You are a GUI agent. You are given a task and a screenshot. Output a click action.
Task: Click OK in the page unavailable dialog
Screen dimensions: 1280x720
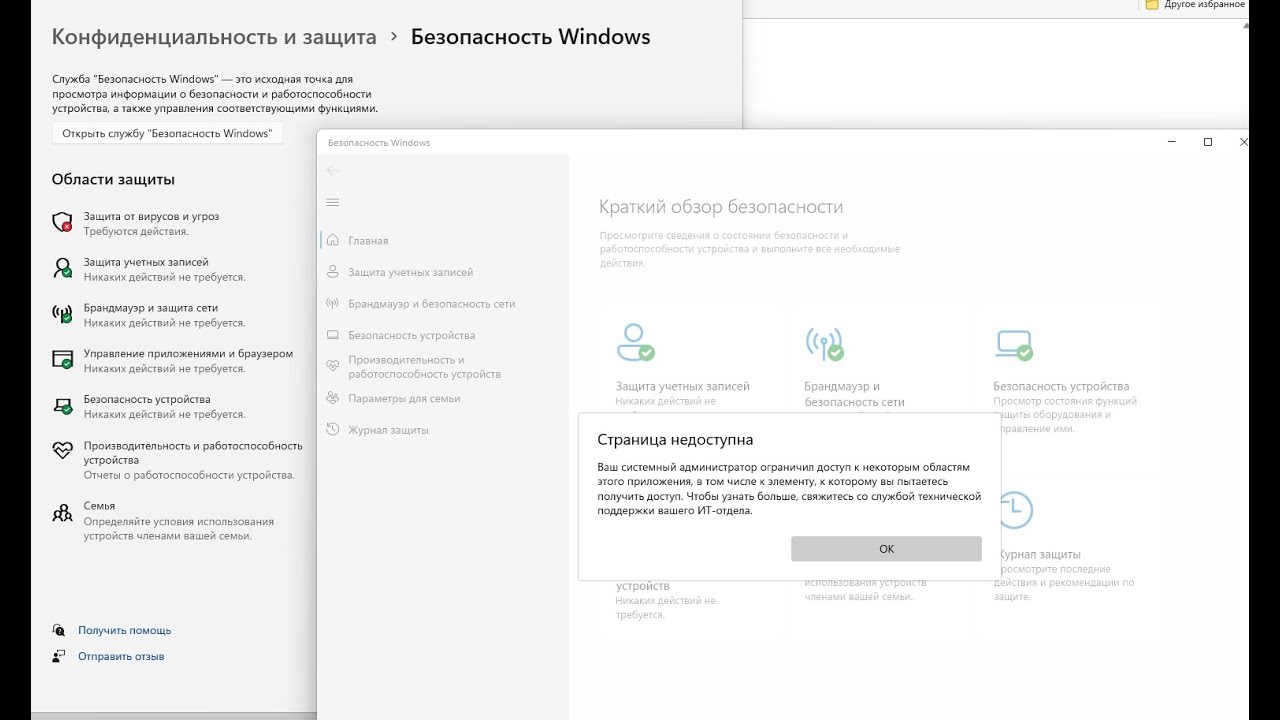click(886, 548)
